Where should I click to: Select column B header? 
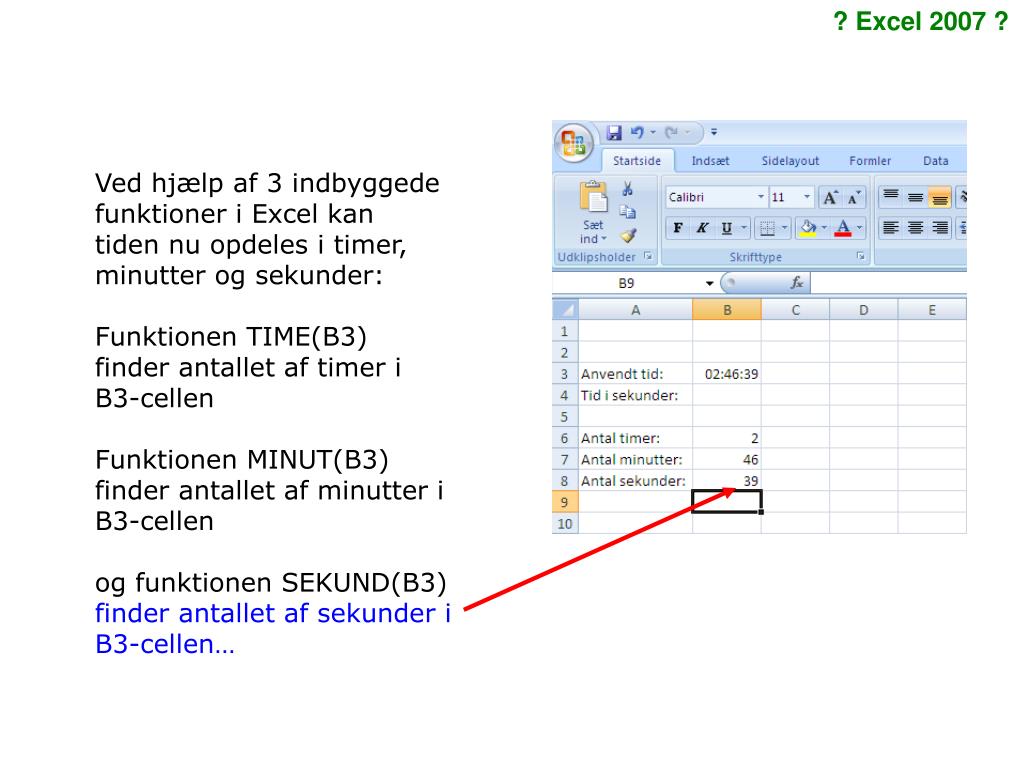click(x=727, y=310)
